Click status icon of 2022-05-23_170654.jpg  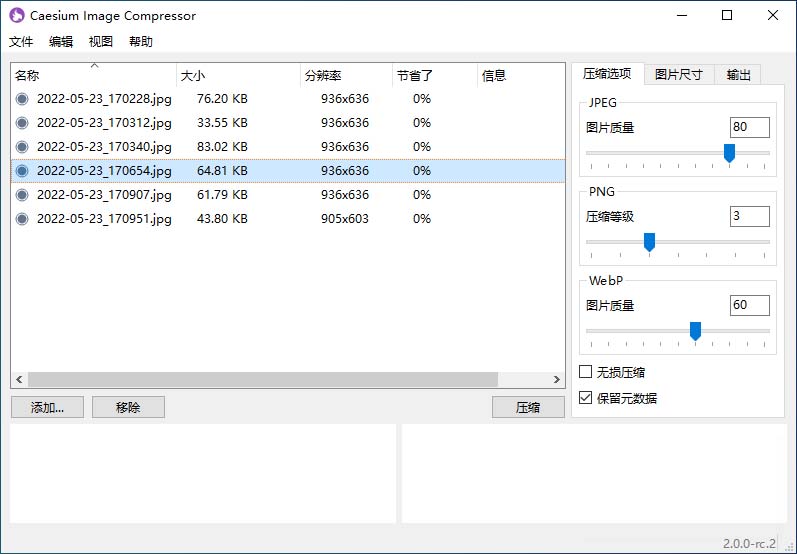click(x=22, y=171)
